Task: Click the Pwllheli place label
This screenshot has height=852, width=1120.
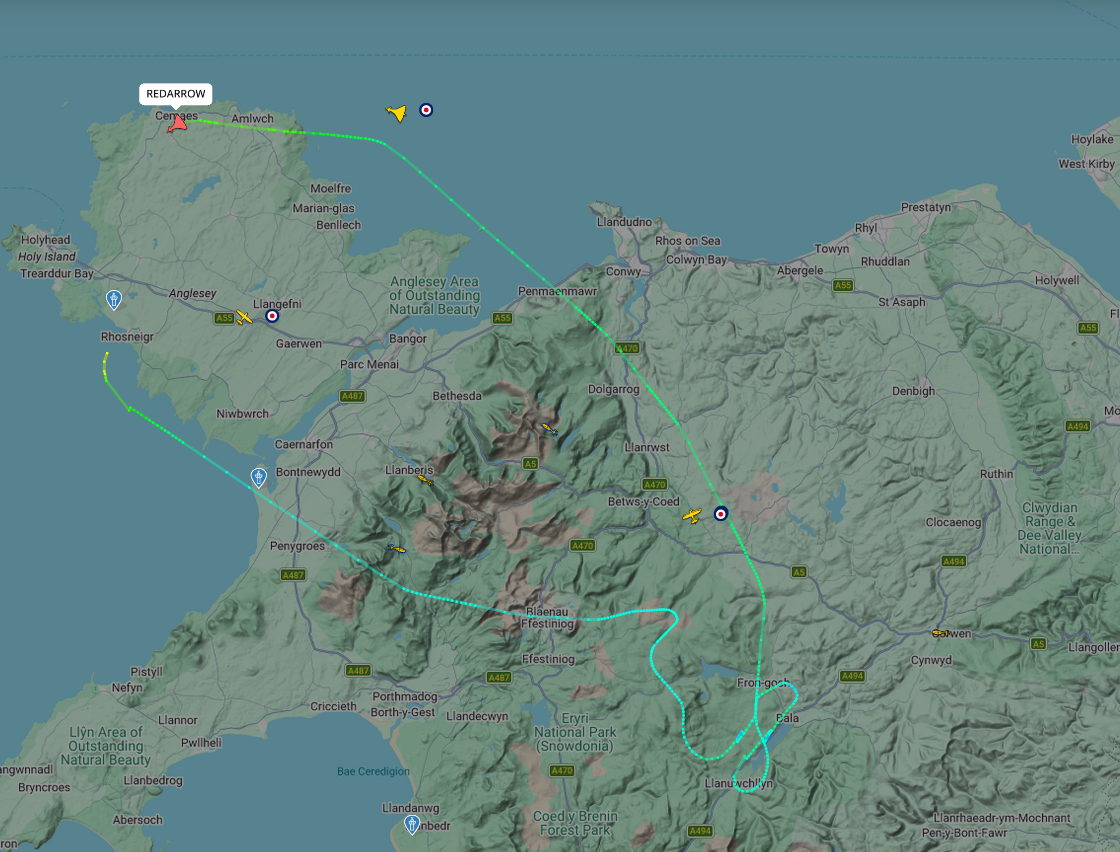Action: 201,743
